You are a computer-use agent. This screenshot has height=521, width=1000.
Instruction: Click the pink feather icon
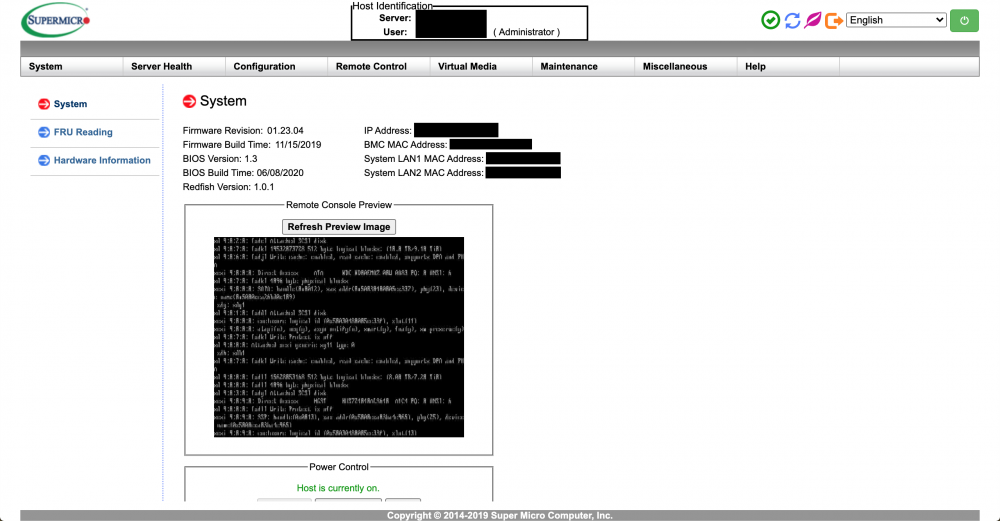[x=812, y=20]
